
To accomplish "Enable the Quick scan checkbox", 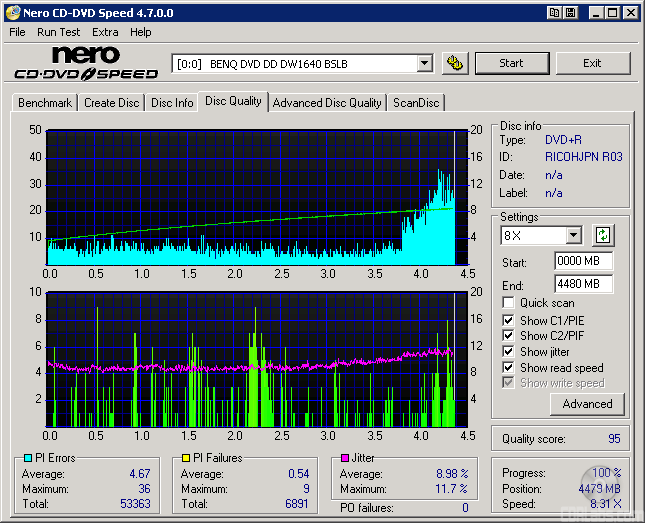I will (509, 303).
